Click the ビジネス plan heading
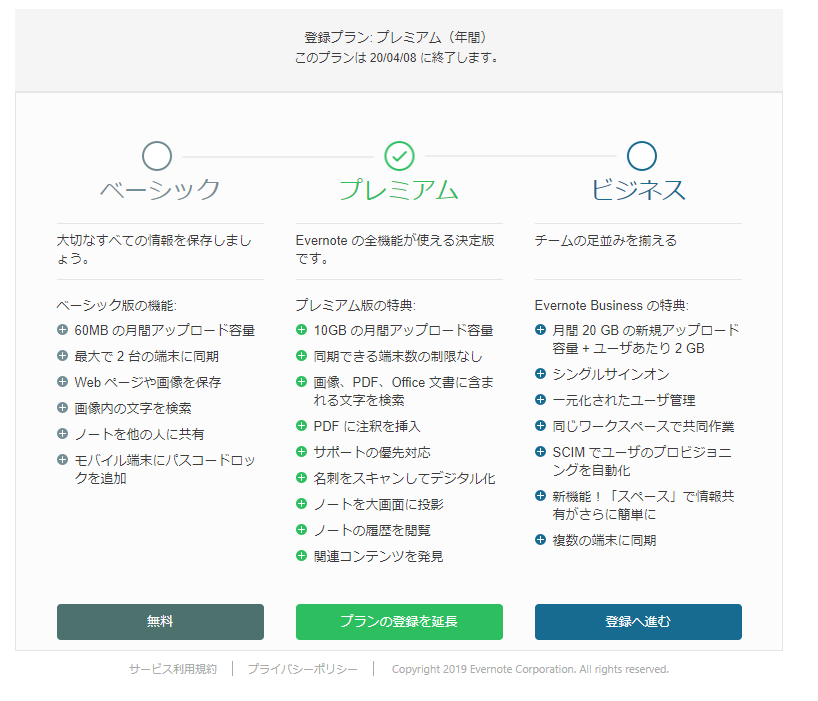 (x=639, y=189)
